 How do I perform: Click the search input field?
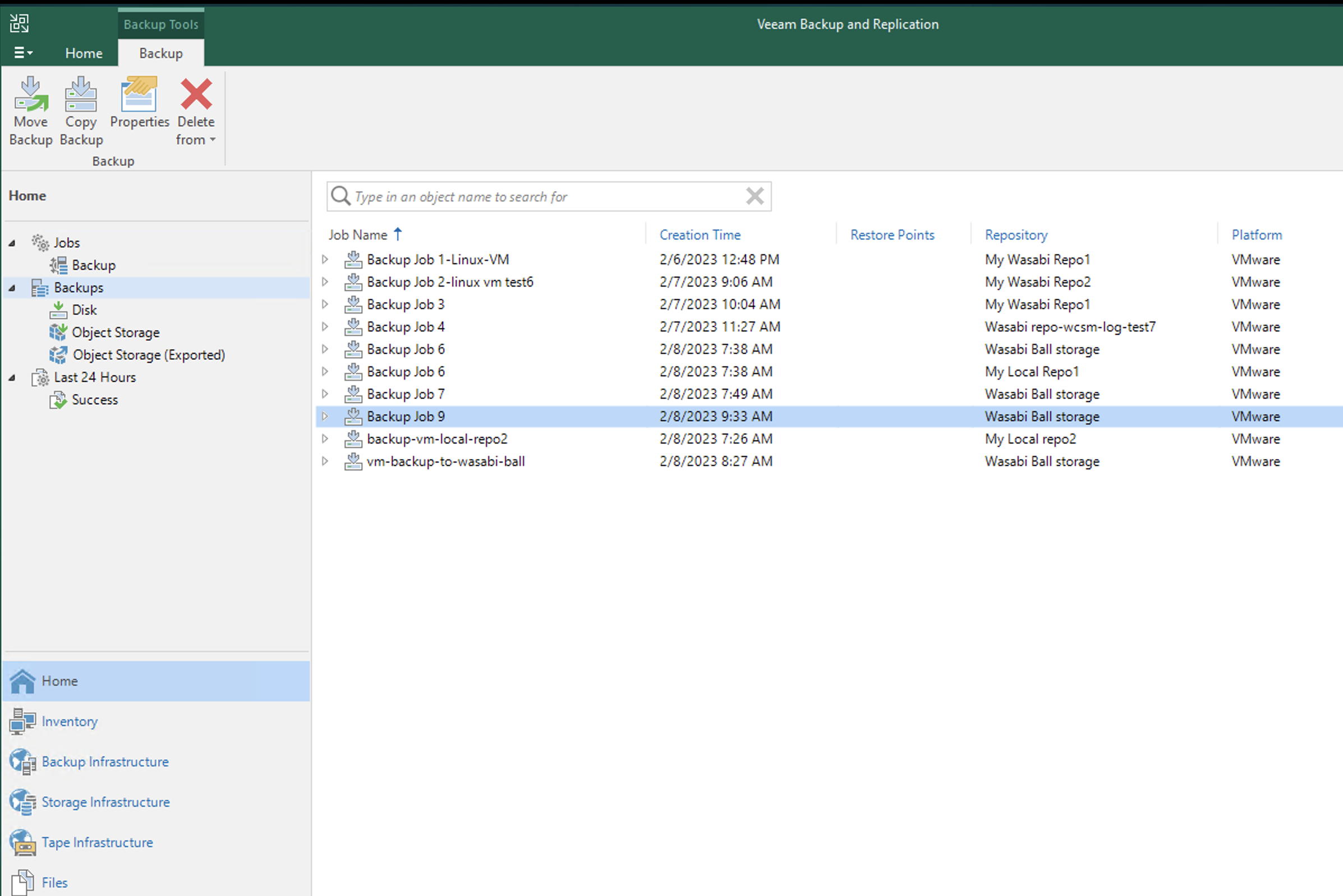click(x=549, y=196)
